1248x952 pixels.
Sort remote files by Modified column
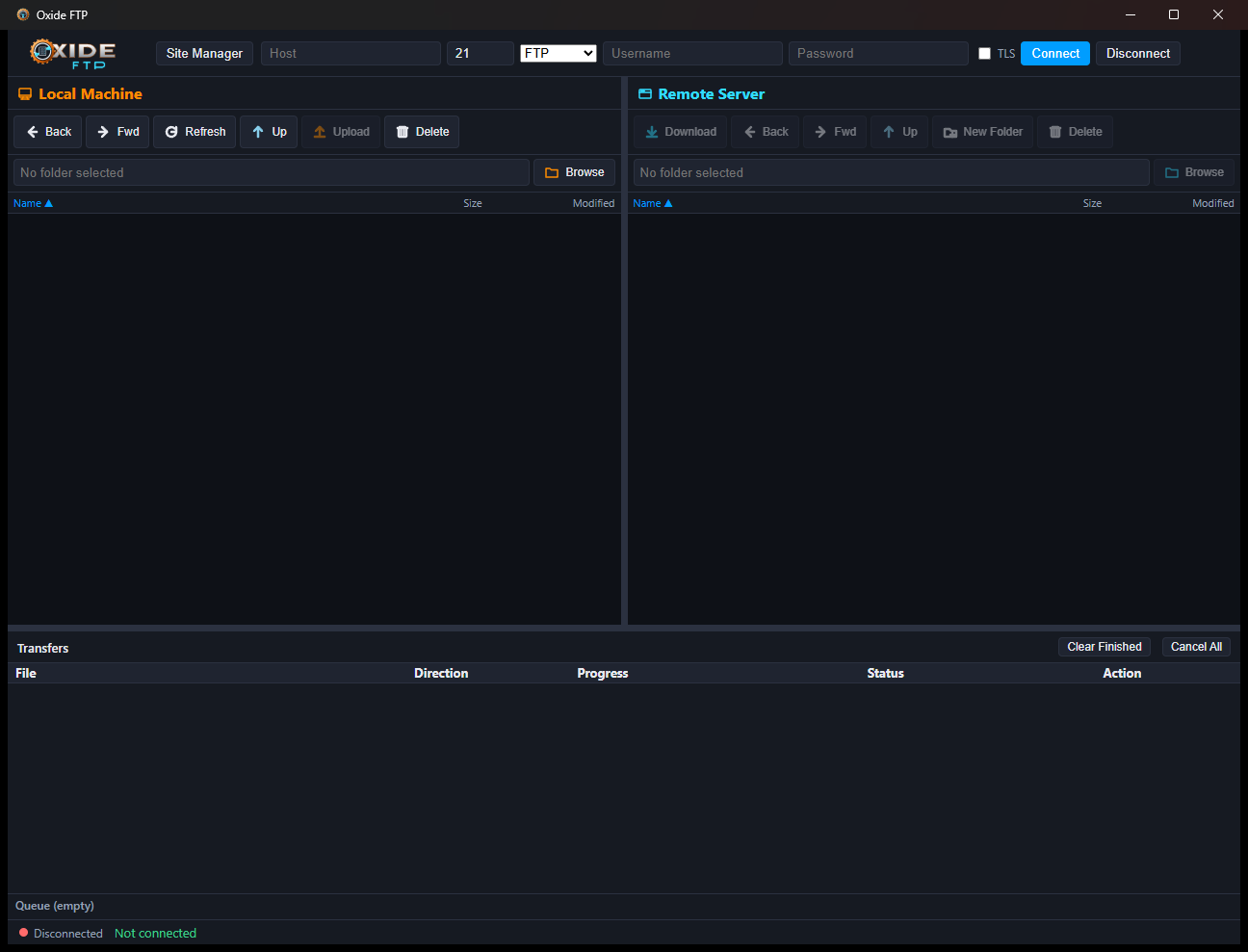click(1212, 203)
